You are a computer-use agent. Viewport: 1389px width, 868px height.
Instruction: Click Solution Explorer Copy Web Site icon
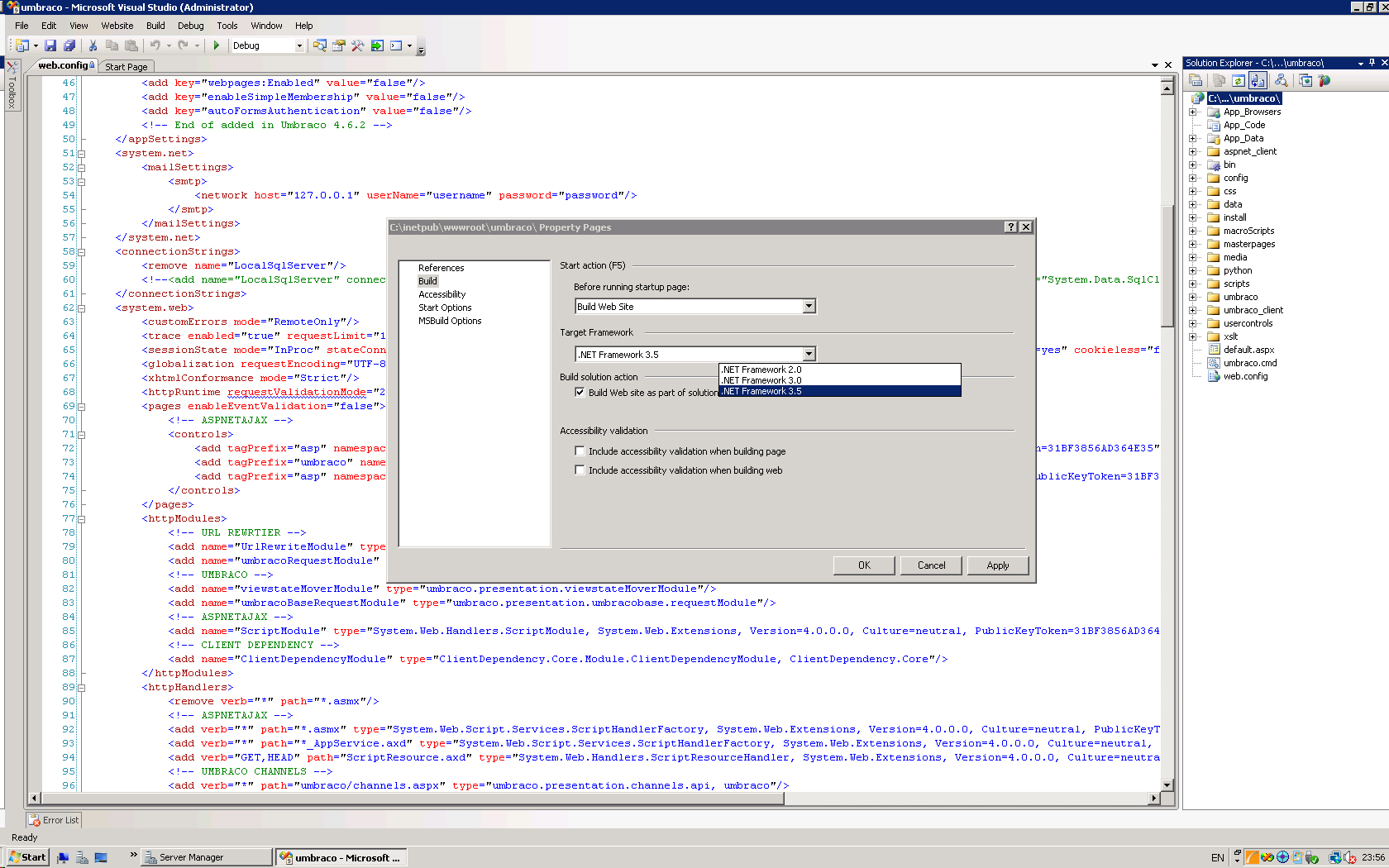point(1219,80)
